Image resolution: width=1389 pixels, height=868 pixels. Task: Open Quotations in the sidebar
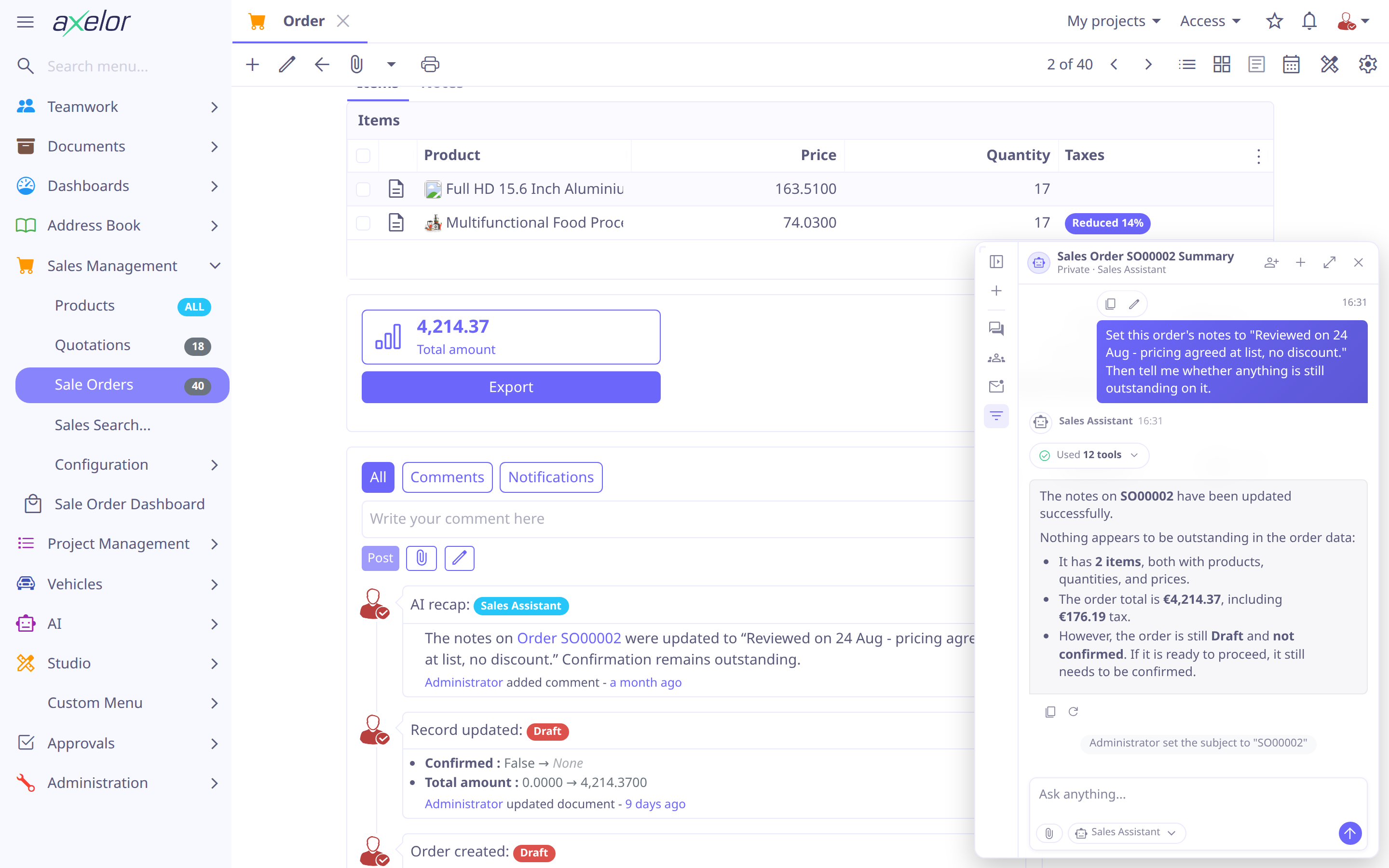(122, 346)
